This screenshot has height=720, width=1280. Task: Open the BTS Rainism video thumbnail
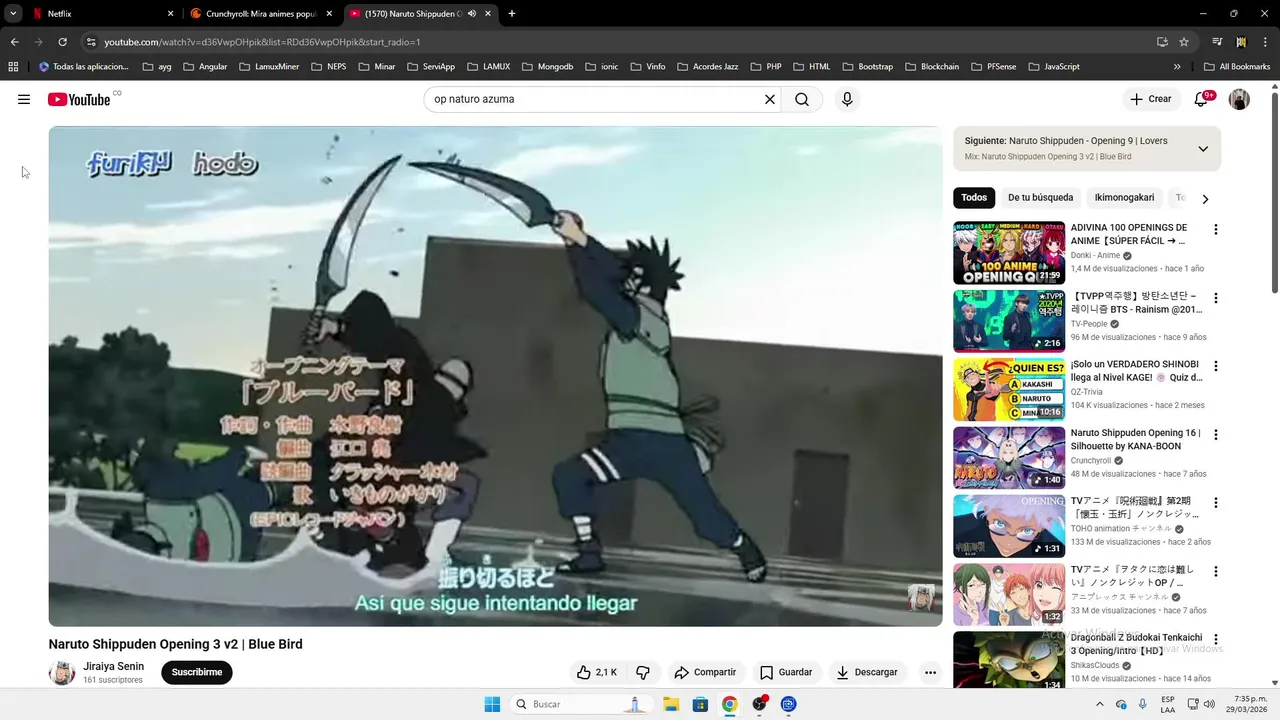[1009, 321]
